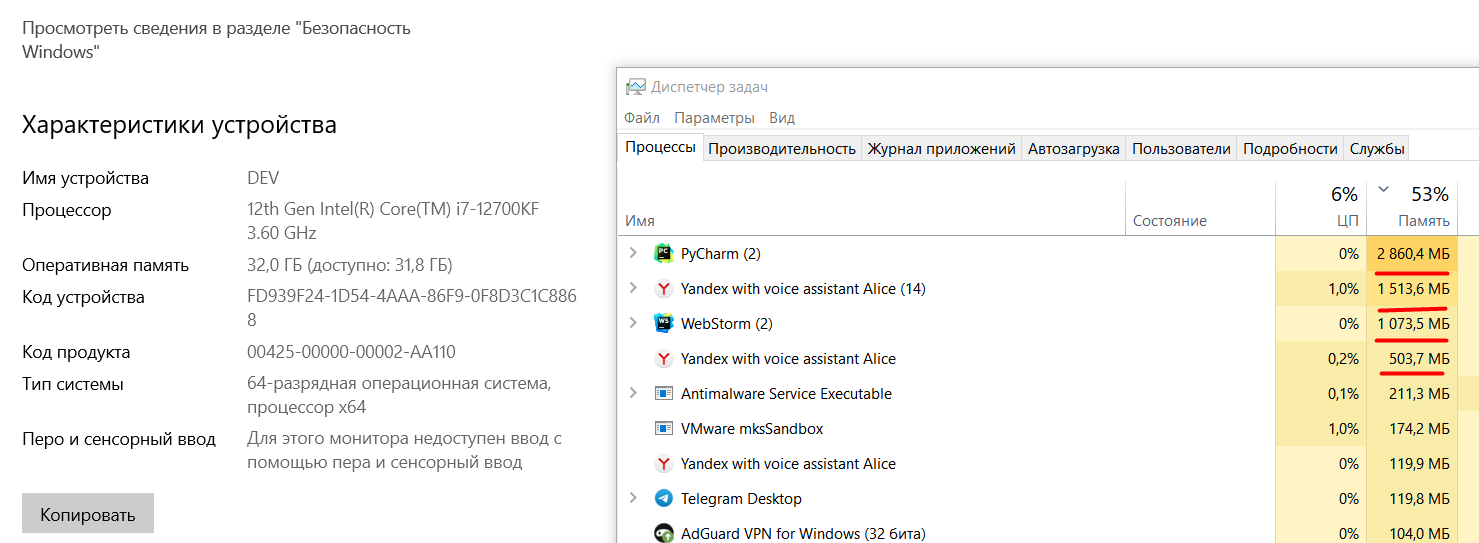Click the 32,0 ГБ RAM value
The image size is (1479, 543).
(350, 266)
